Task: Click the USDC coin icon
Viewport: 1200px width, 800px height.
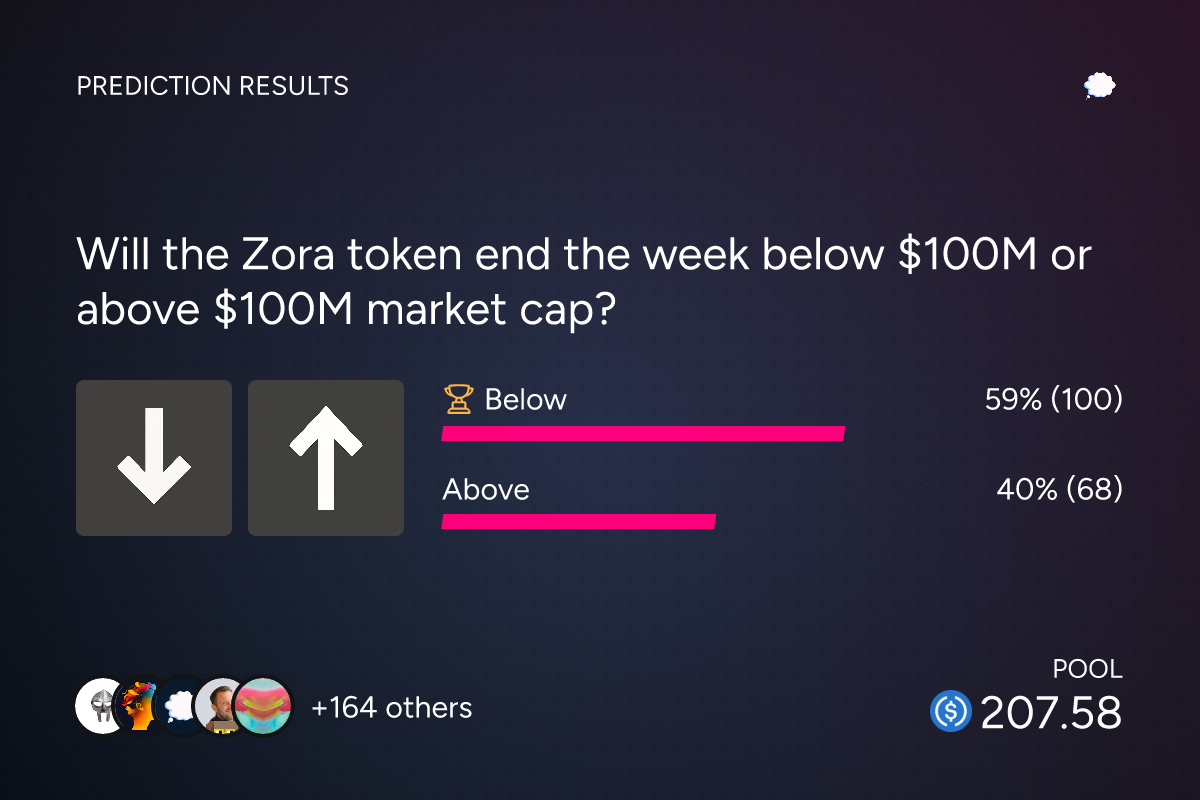Action: coord(951,712)
